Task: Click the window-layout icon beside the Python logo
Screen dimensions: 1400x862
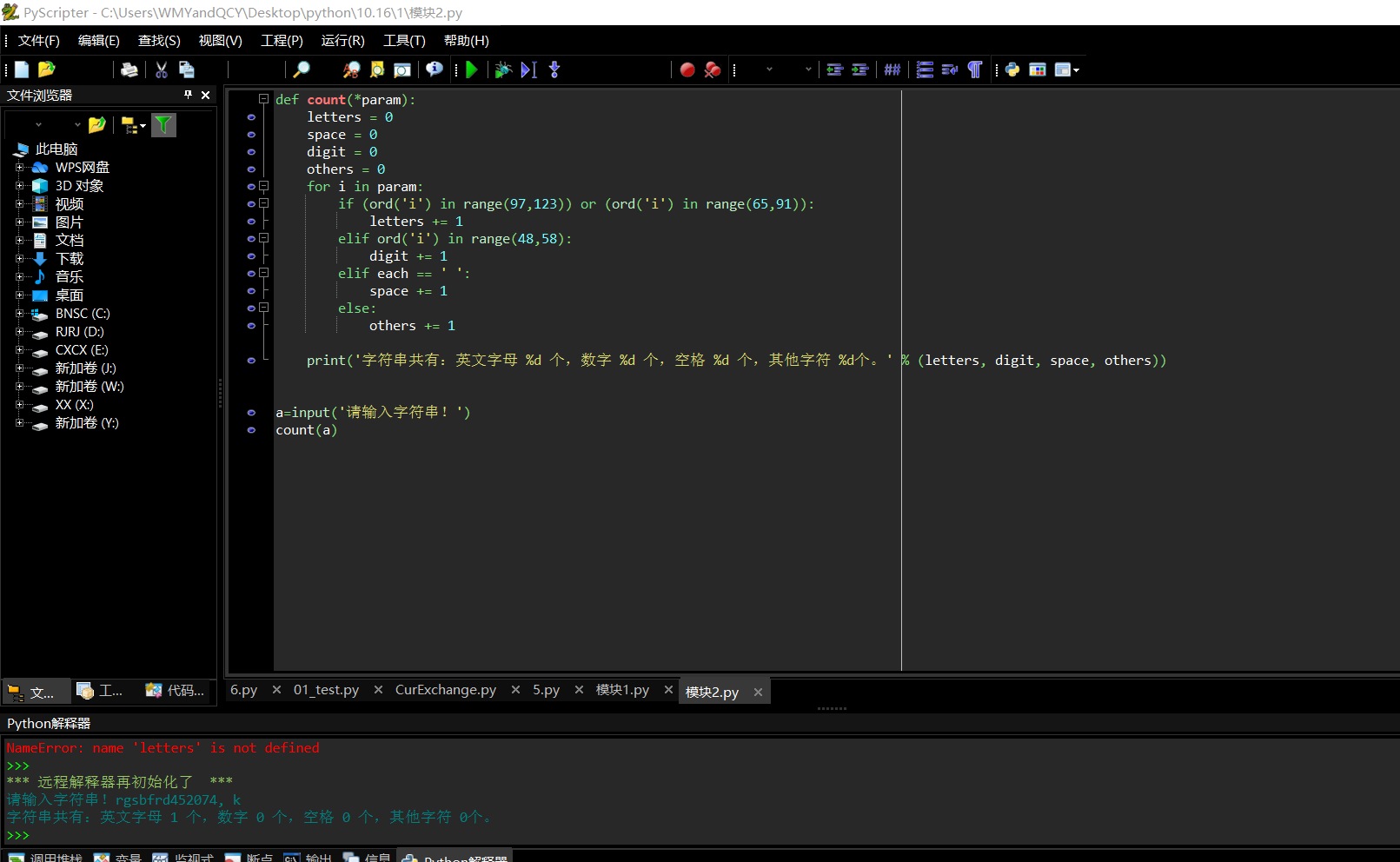Action: (x=1038, y=70)
